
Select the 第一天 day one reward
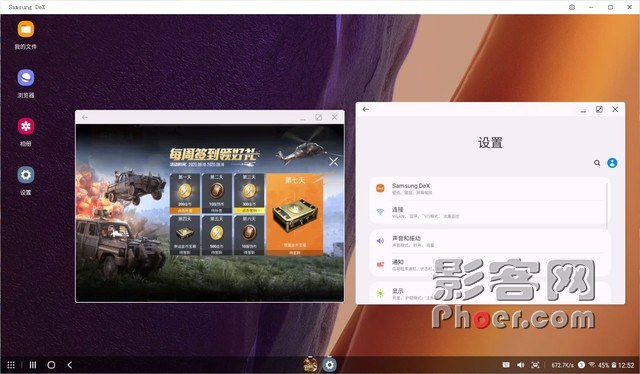point(184,193)
